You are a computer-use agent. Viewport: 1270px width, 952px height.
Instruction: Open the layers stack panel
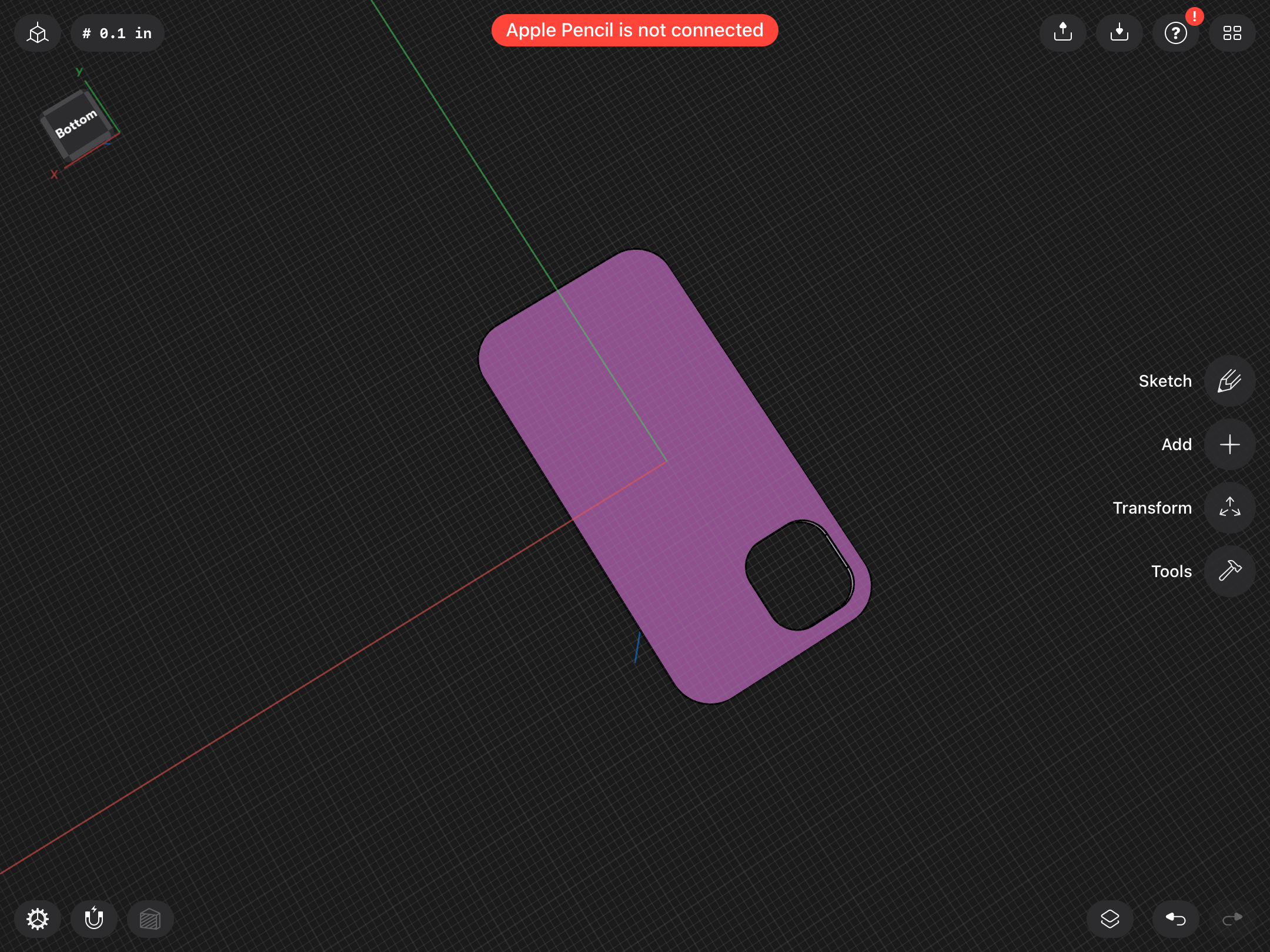point(1109,919)
